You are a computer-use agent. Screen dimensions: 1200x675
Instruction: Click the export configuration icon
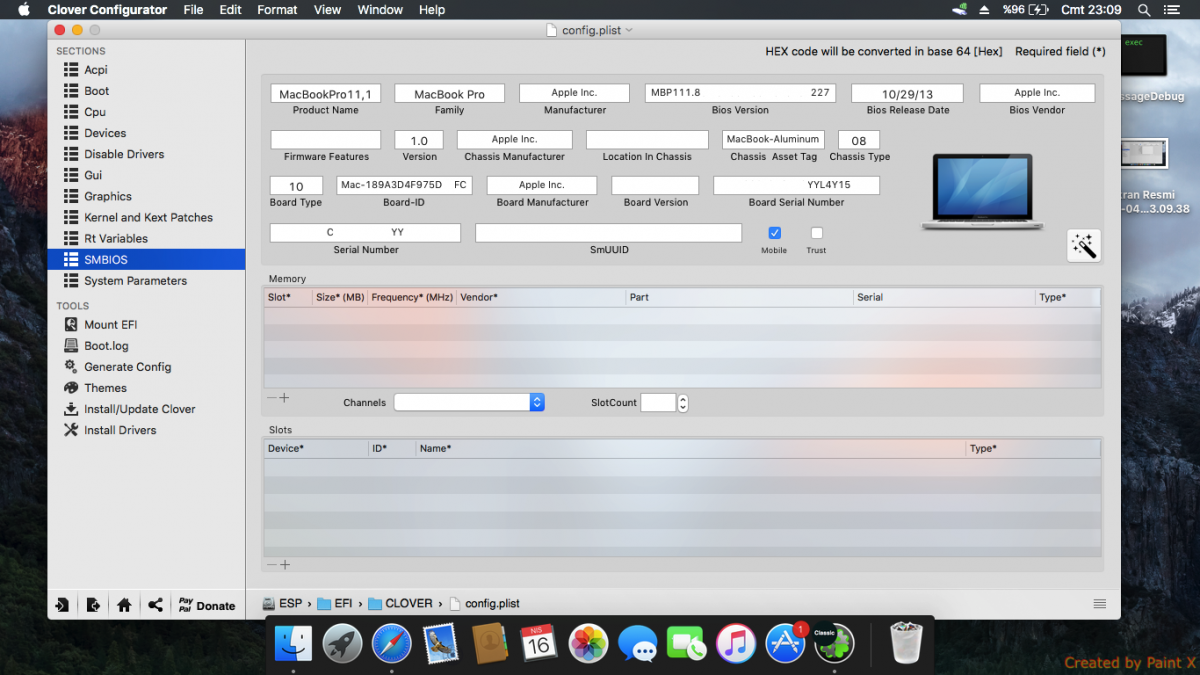(93, 605)
